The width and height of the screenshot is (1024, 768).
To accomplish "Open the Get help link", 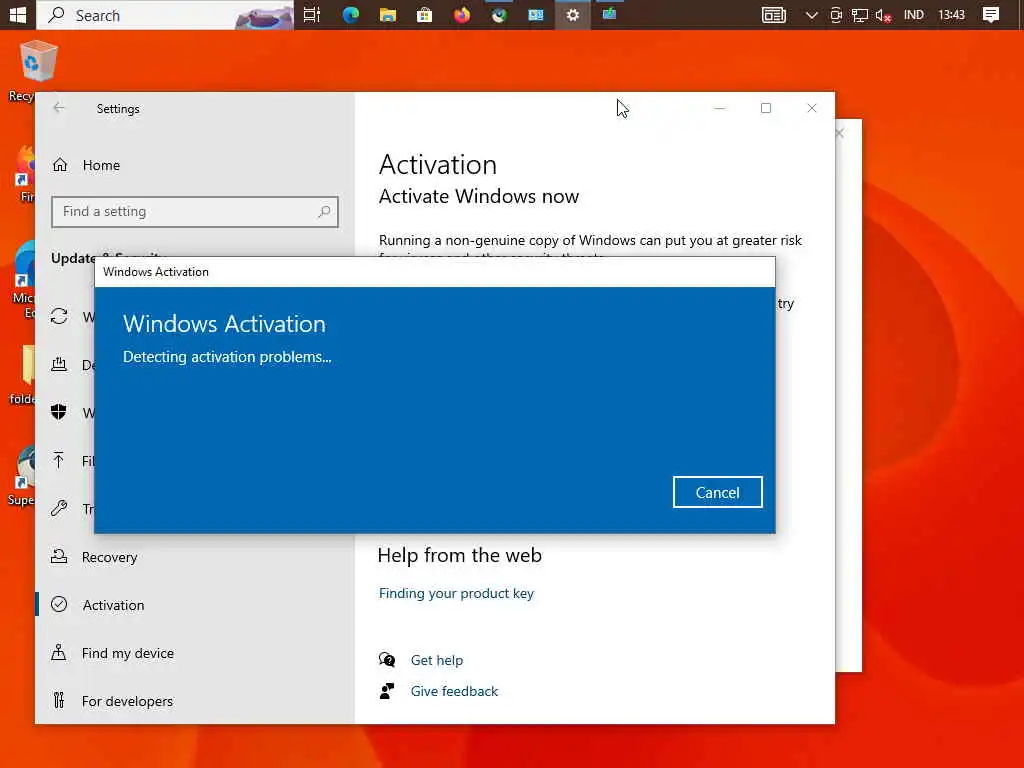I will pyautogui.click(x=437, y=660).
